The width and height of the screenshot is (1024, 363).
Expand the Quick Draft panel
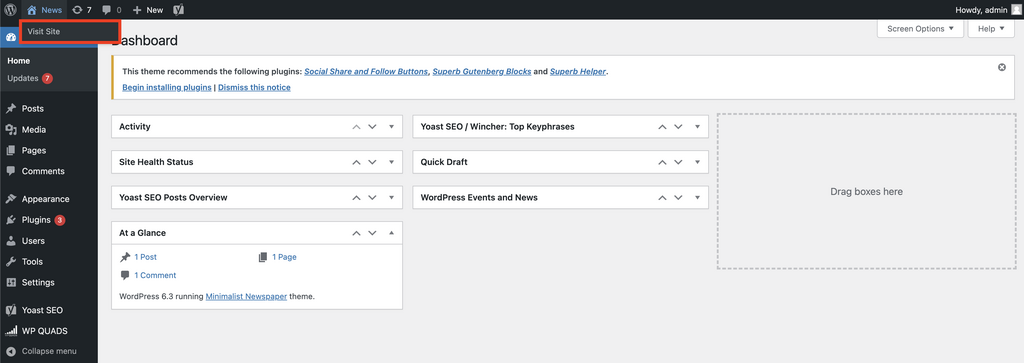tap(697, 162)
